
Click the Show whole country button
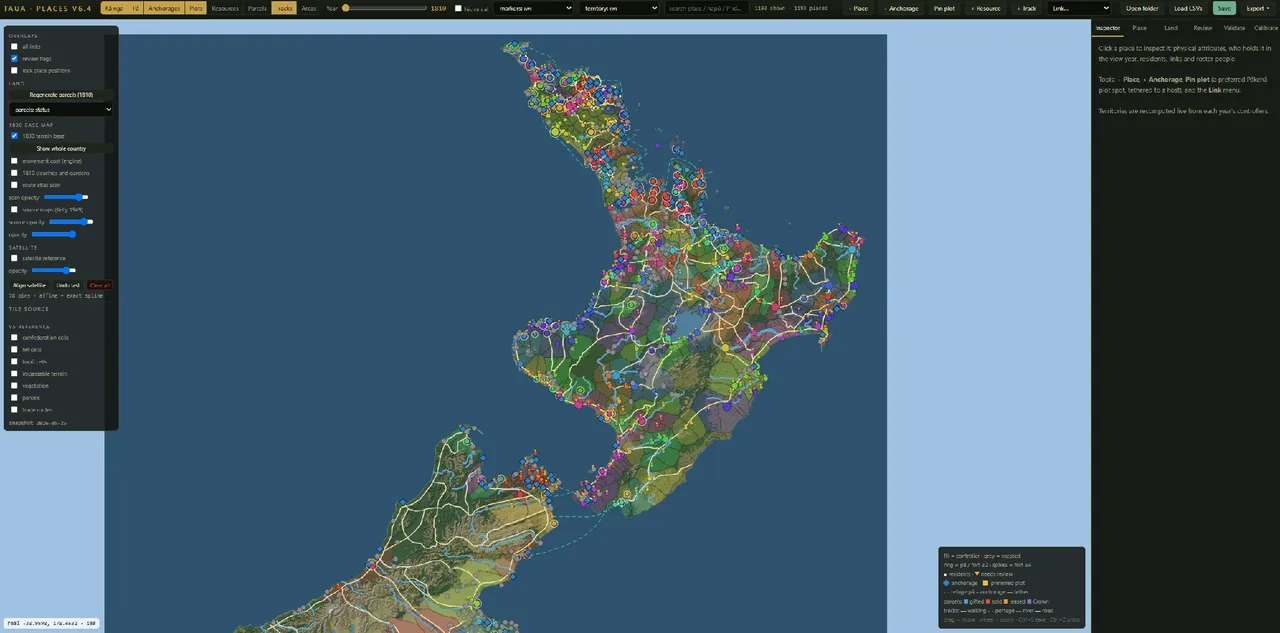coord(61,148)
